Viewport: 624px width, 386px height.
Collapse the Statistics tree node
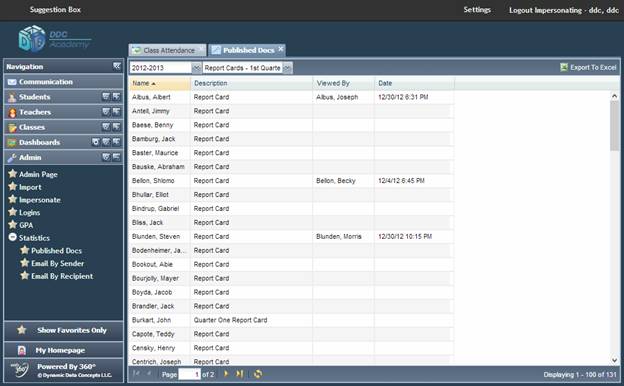tap(12, 238)
